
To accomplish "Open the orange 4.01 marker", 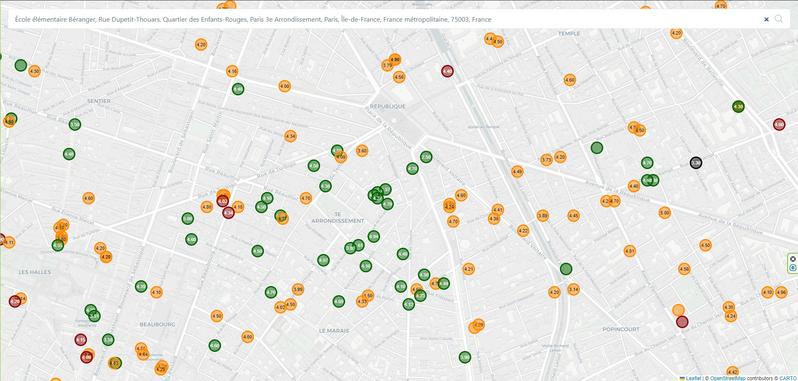I will click(630, 251).
